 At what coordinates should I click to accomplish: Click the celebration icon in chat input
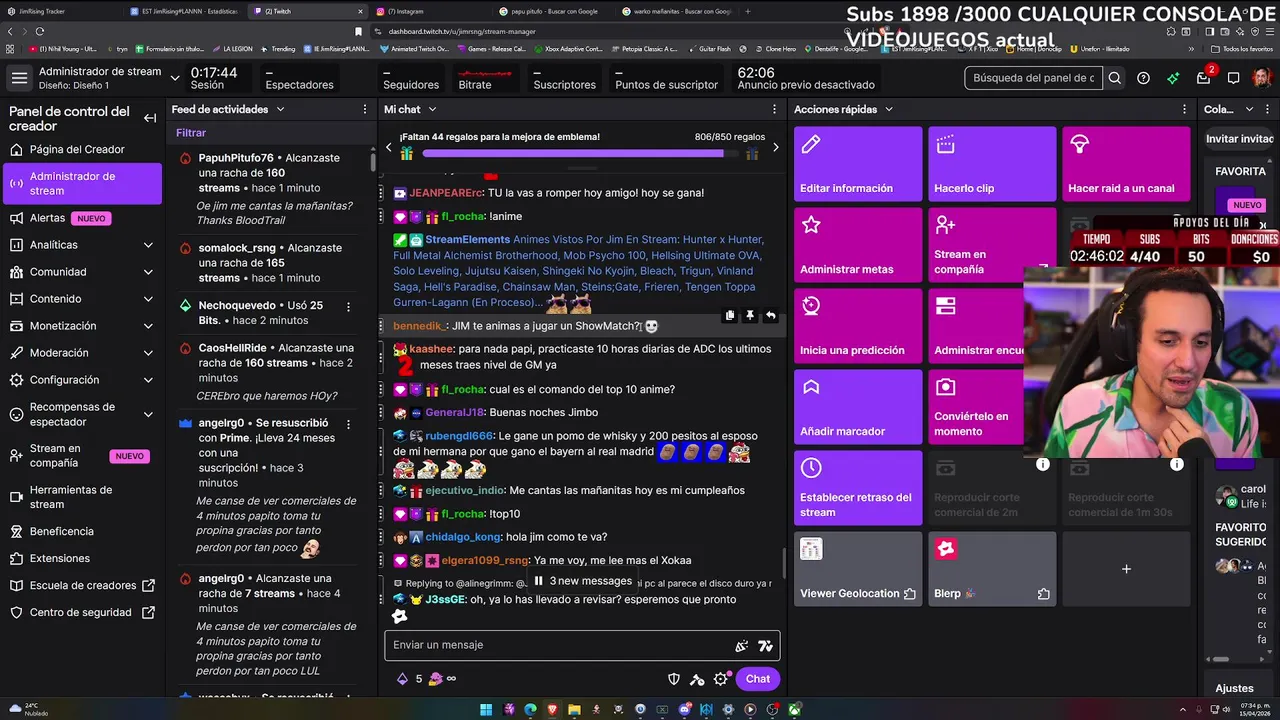(x=741, y=646)
